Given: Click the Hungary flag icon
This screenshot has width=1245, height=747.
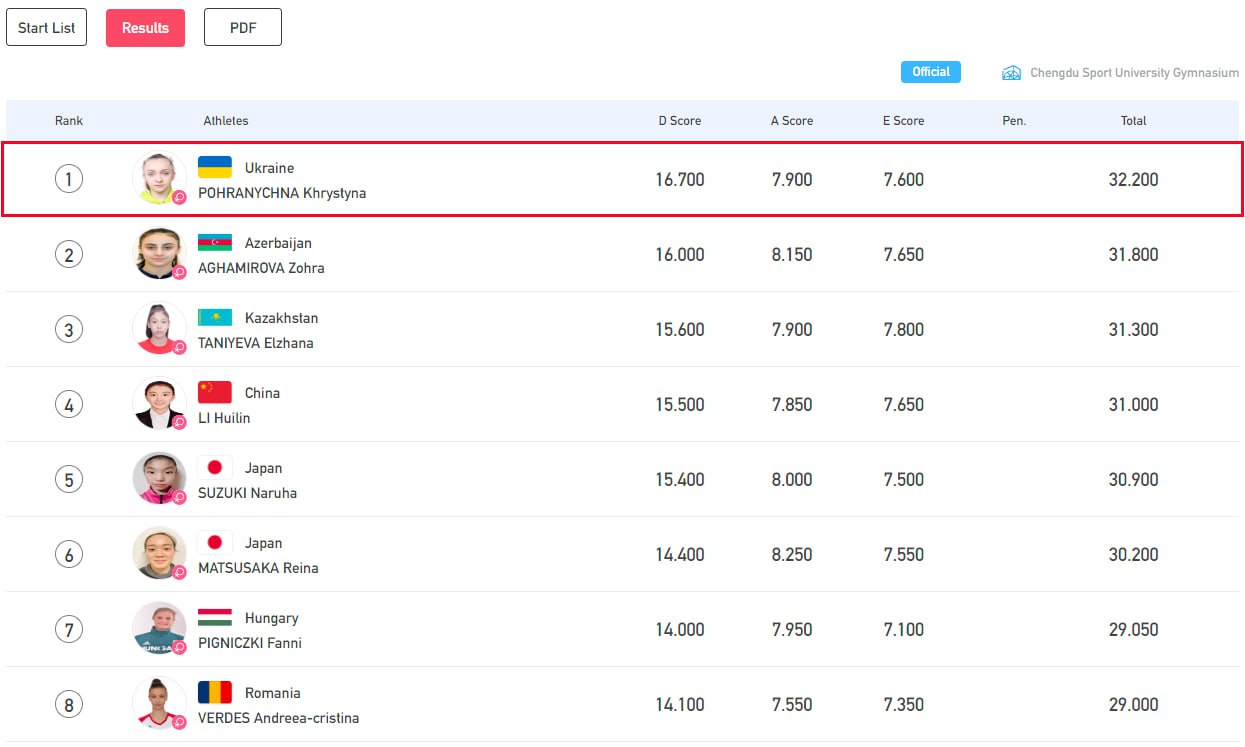Looking at the screenshot, I should click(x=215, y=617).
